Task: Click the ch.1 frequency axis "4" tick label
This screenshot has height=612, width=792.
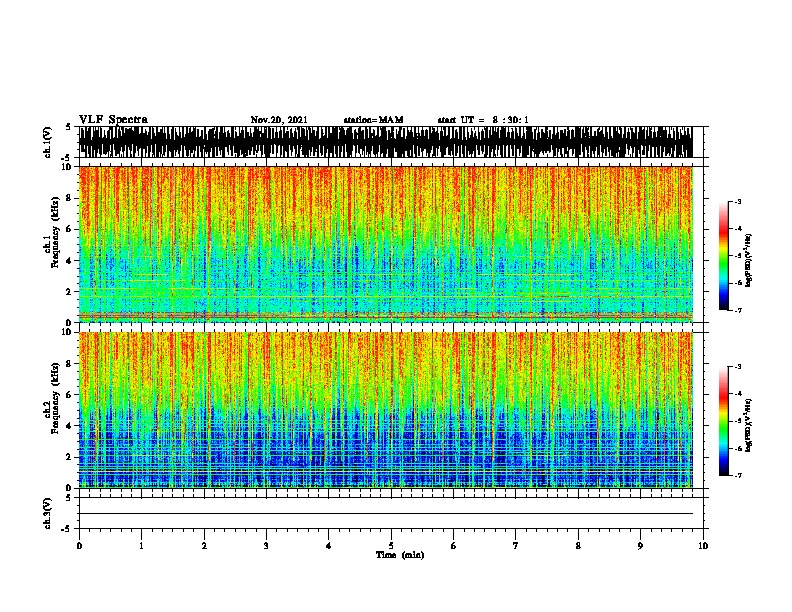Action: tap(69, 261)
